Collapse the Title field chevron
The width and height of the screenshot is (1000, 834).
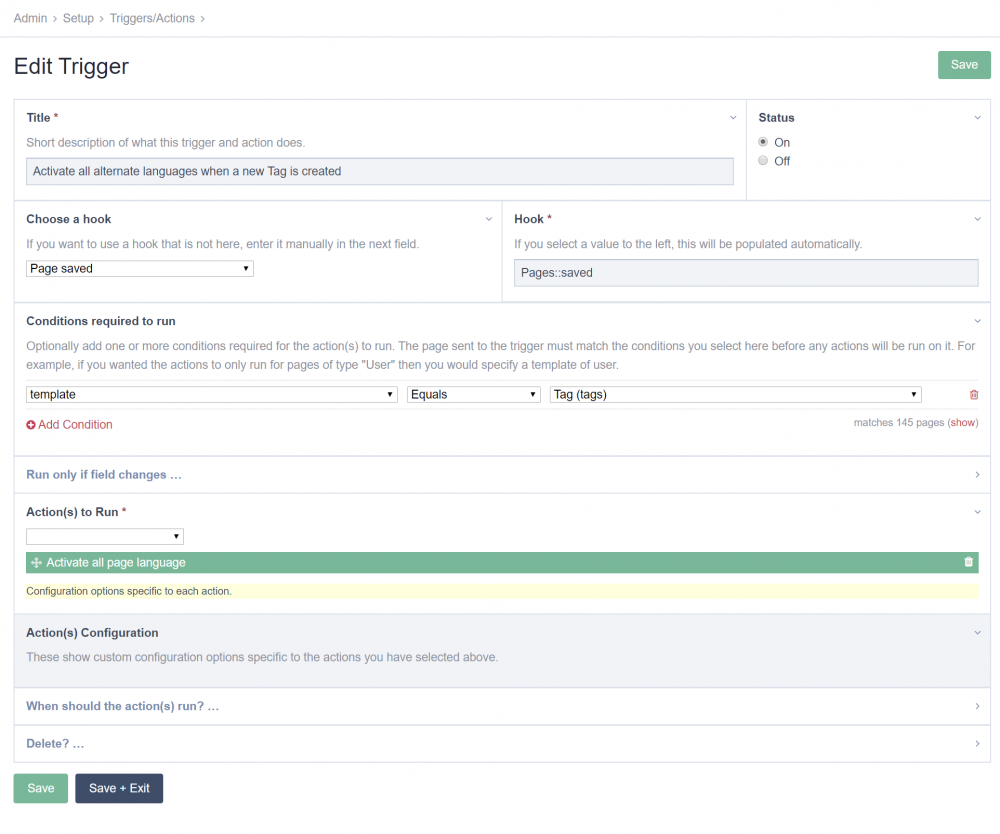[733, 118]
